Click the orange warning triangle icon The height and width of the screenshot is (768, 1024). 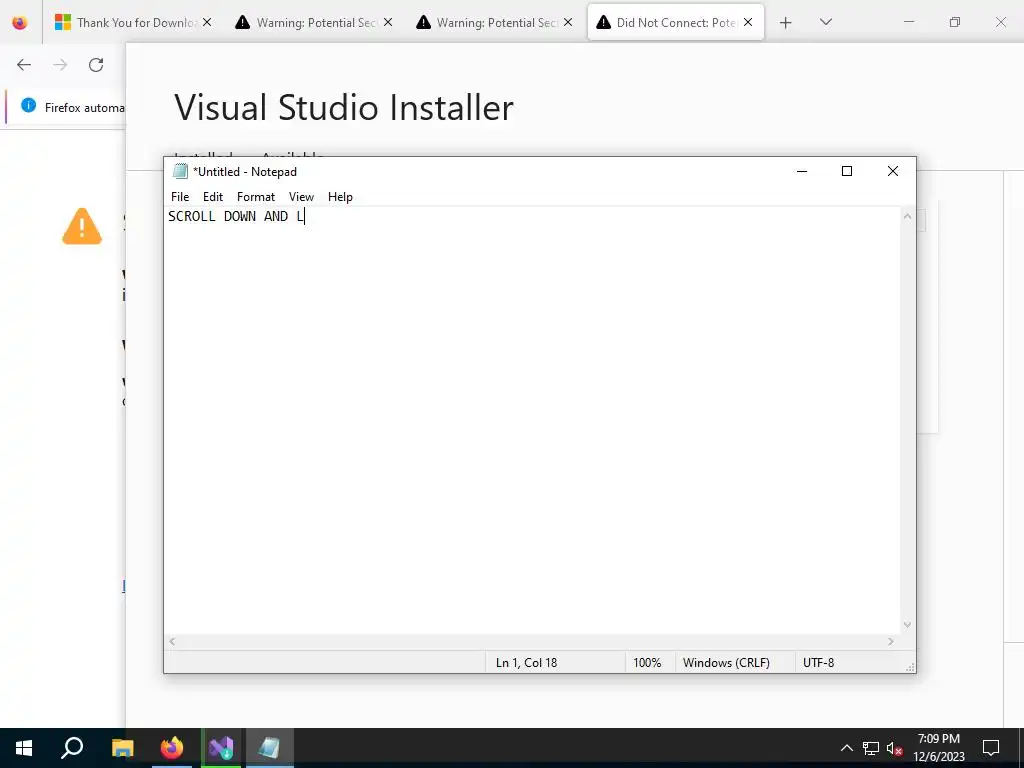pos(82,227)
